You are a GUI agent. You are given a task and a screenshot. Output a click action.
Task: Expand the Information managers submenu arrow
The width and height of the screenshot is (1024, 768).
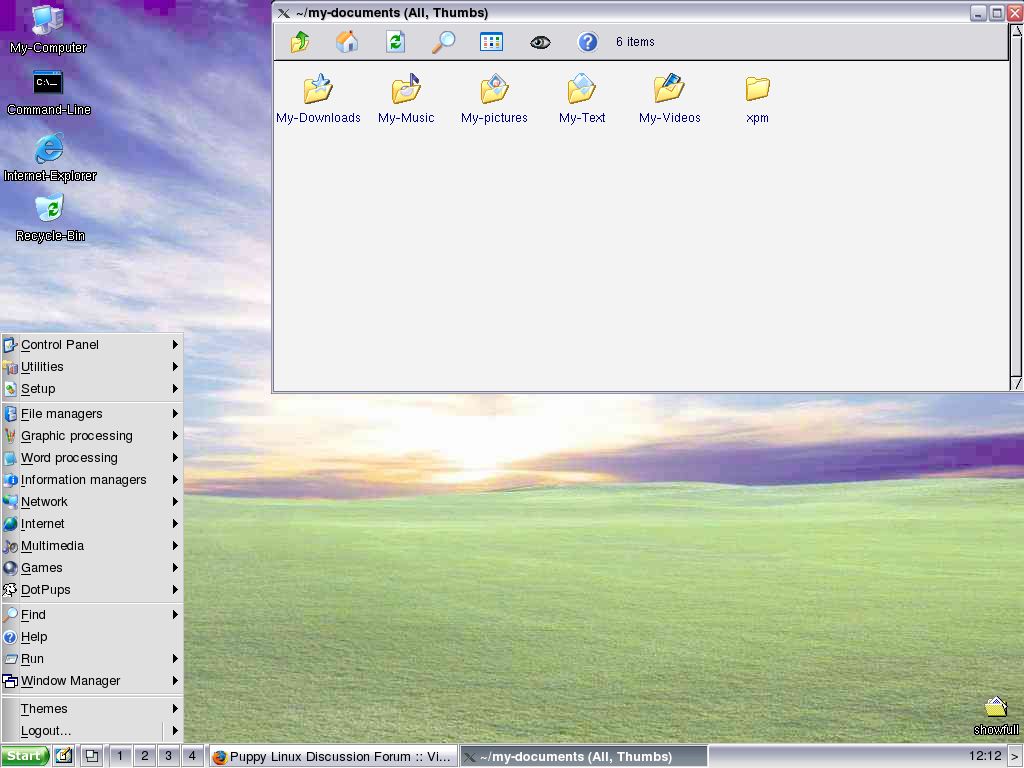click(x=175, y=480)
